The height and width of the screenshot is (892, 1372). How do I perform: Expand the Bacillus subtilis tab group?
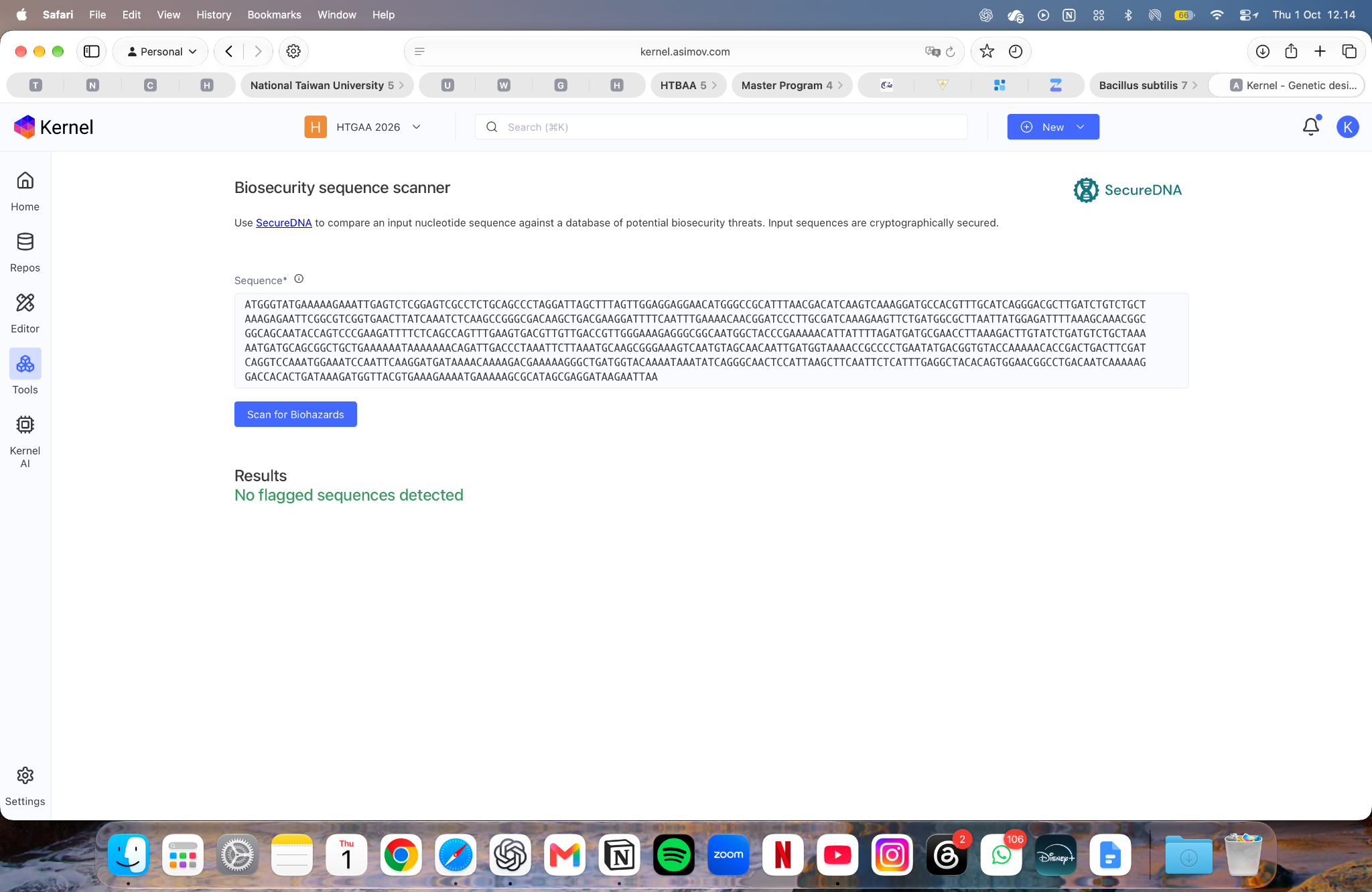(1148, 85)
